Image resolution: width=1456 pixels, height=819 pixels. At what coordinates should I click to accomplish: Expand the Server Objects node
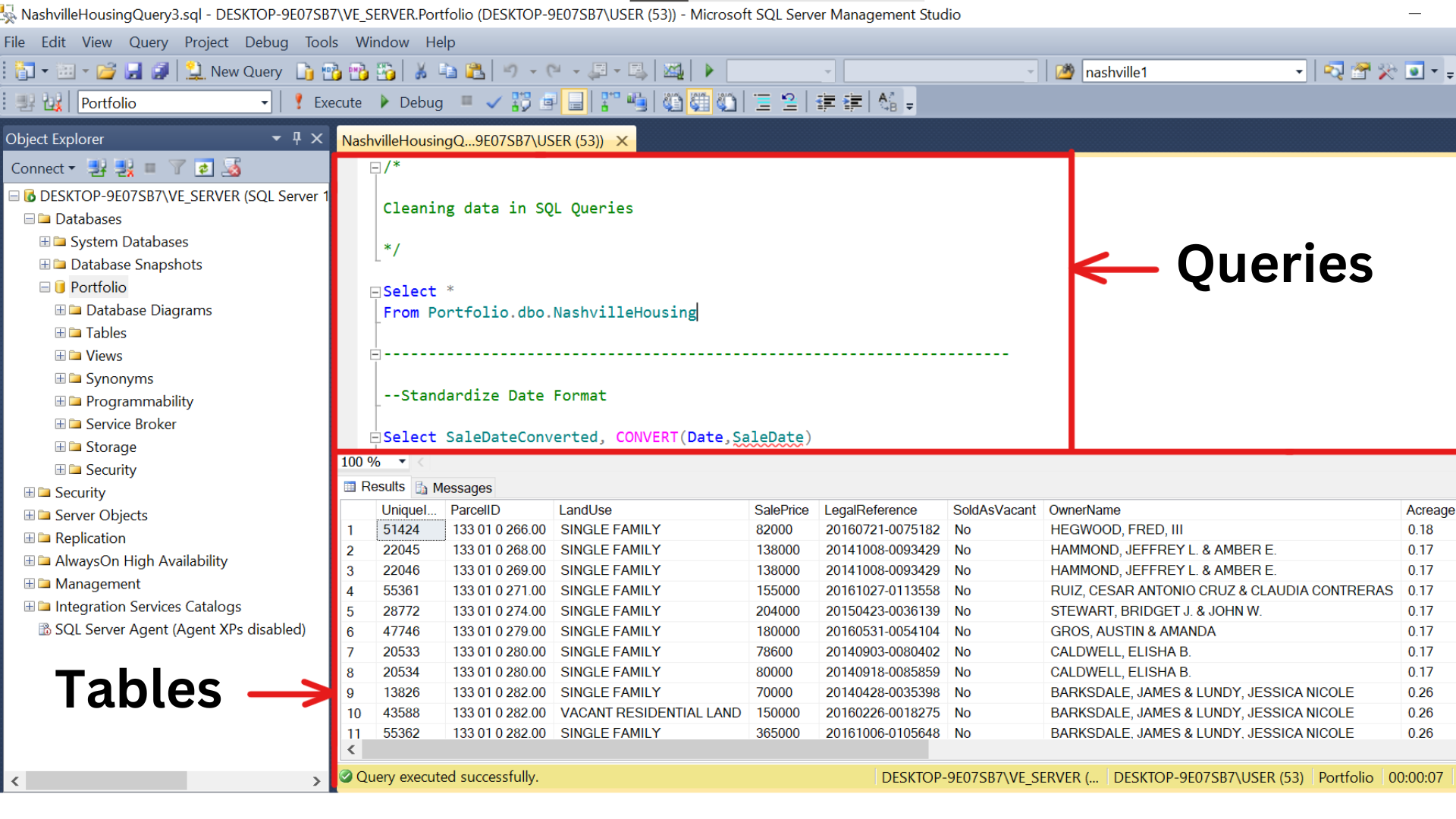pos(30,515)
